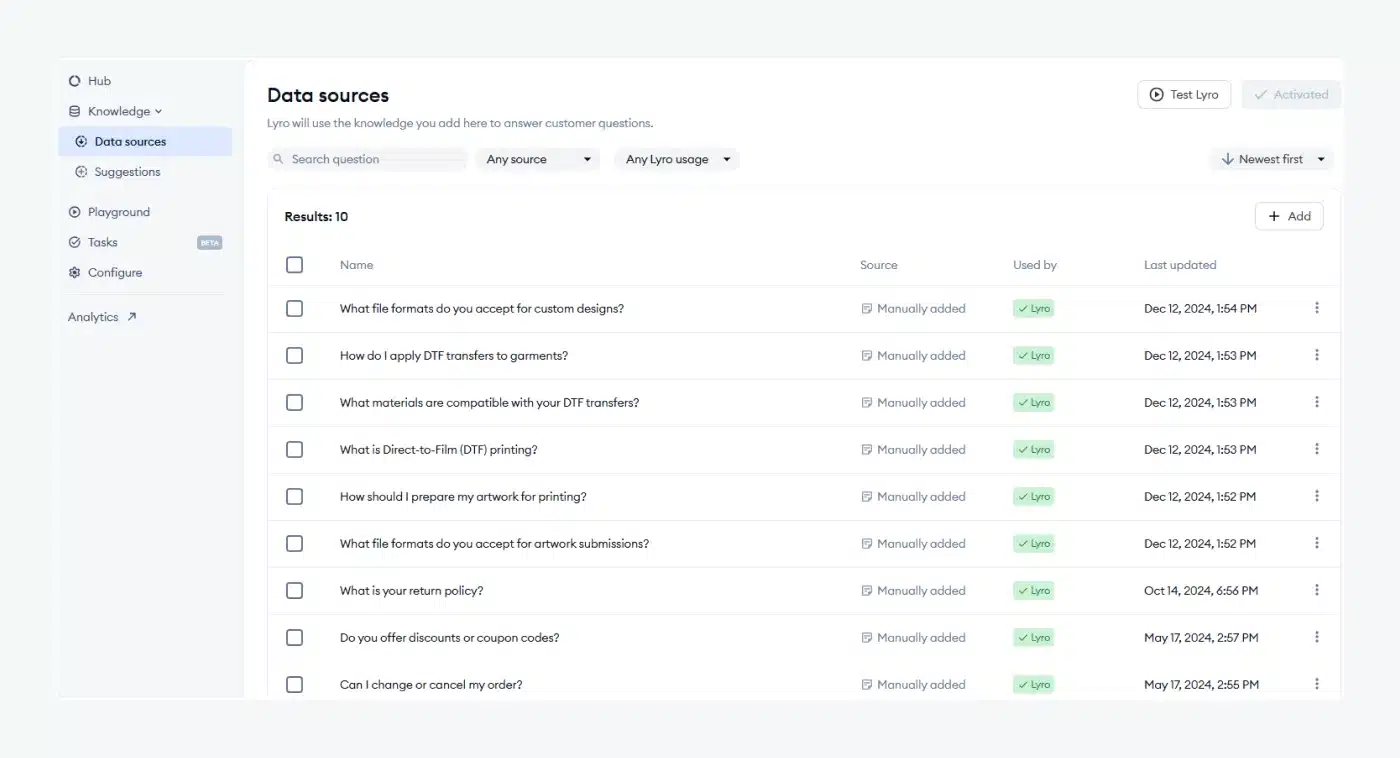The image size is (1400, 758).
Task: Check the artwork submissions formats row
Action: click(x=294, y=544)
